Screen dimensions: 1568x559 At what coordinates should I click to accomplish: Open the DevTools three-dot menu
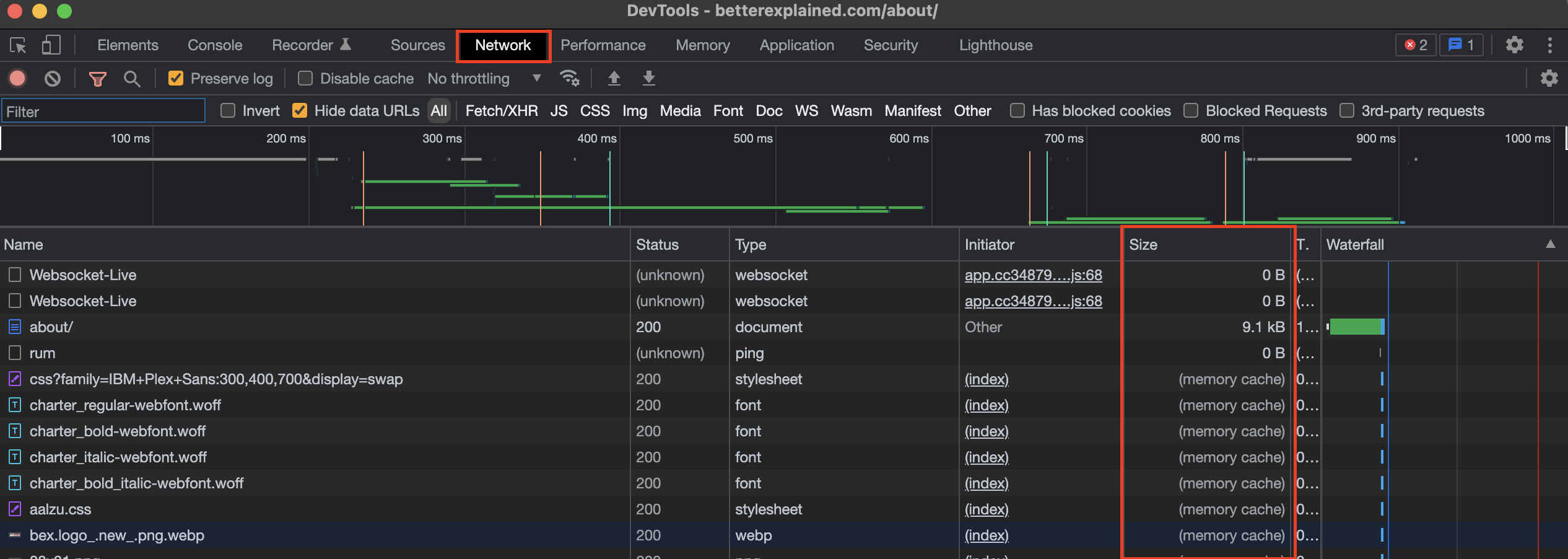point(1551,45)
